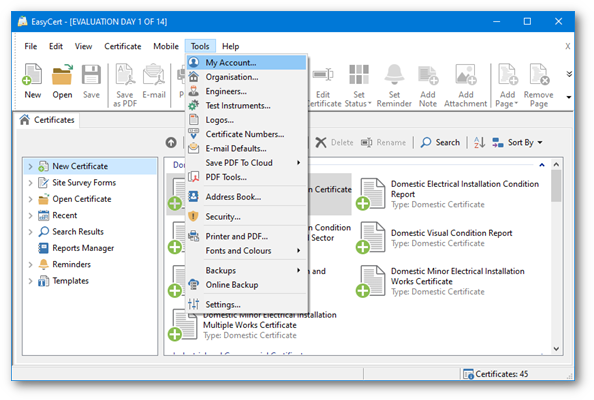Choose Engineers from the Tools menu
Viewport: 594px width, 400px height.
(x=246, y=91)
